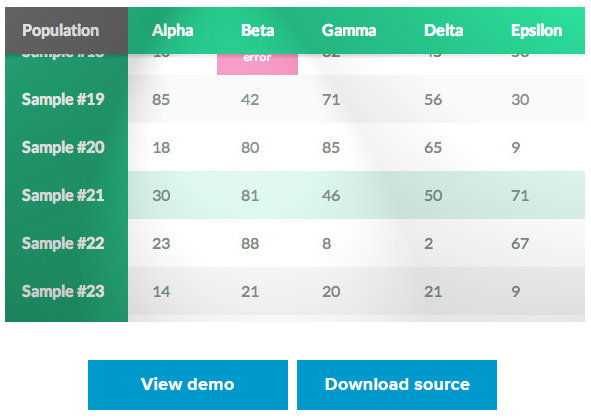Viewport: 591px width, 420px height.
Task: Click Epsilon value 67 in Sample #22
Action: click(520, 244)
